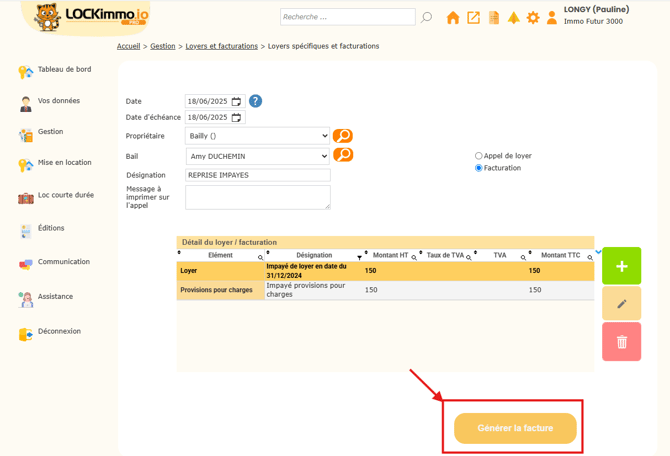Edit selected line with pencil button
Viewport: 670px width, 456px height.
(621, 304)
